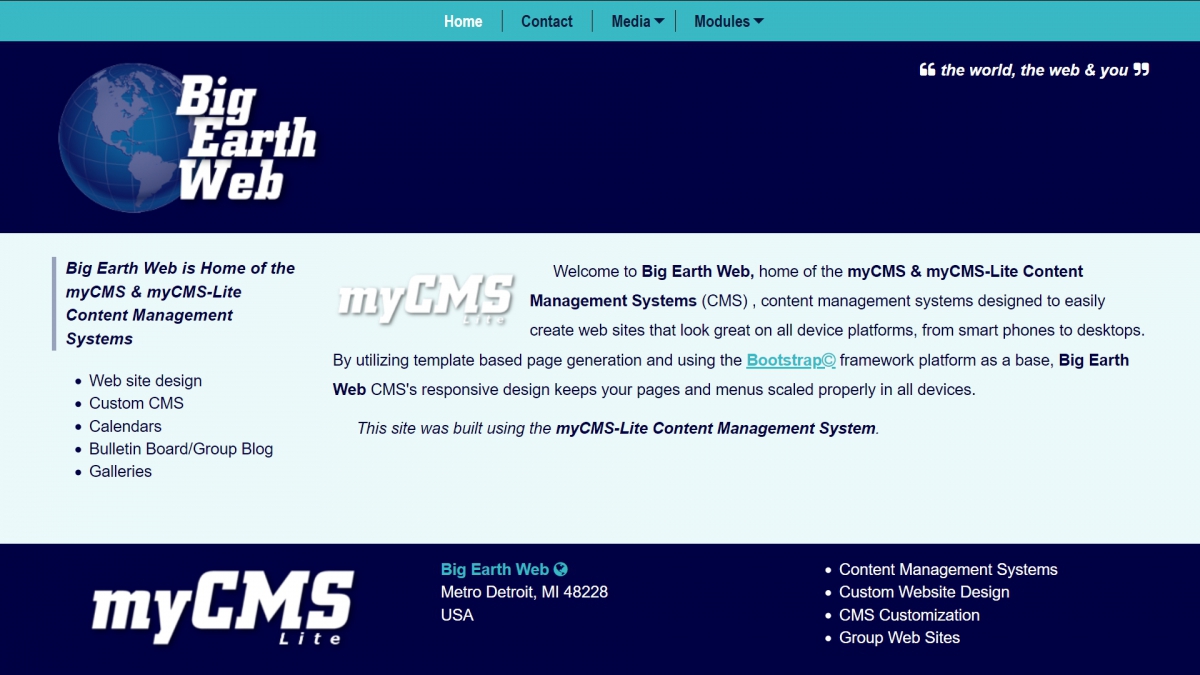Click the myCMS Lite logo beside welcome text
Screen dimensions: 1200x675
click(x=425, y=299)
